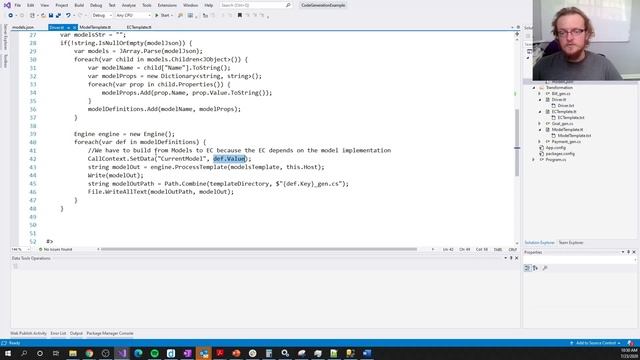This screenshot has height=360, width=640.
Task: Select App.config in Solution Explorer
Action: coord(555,148)
